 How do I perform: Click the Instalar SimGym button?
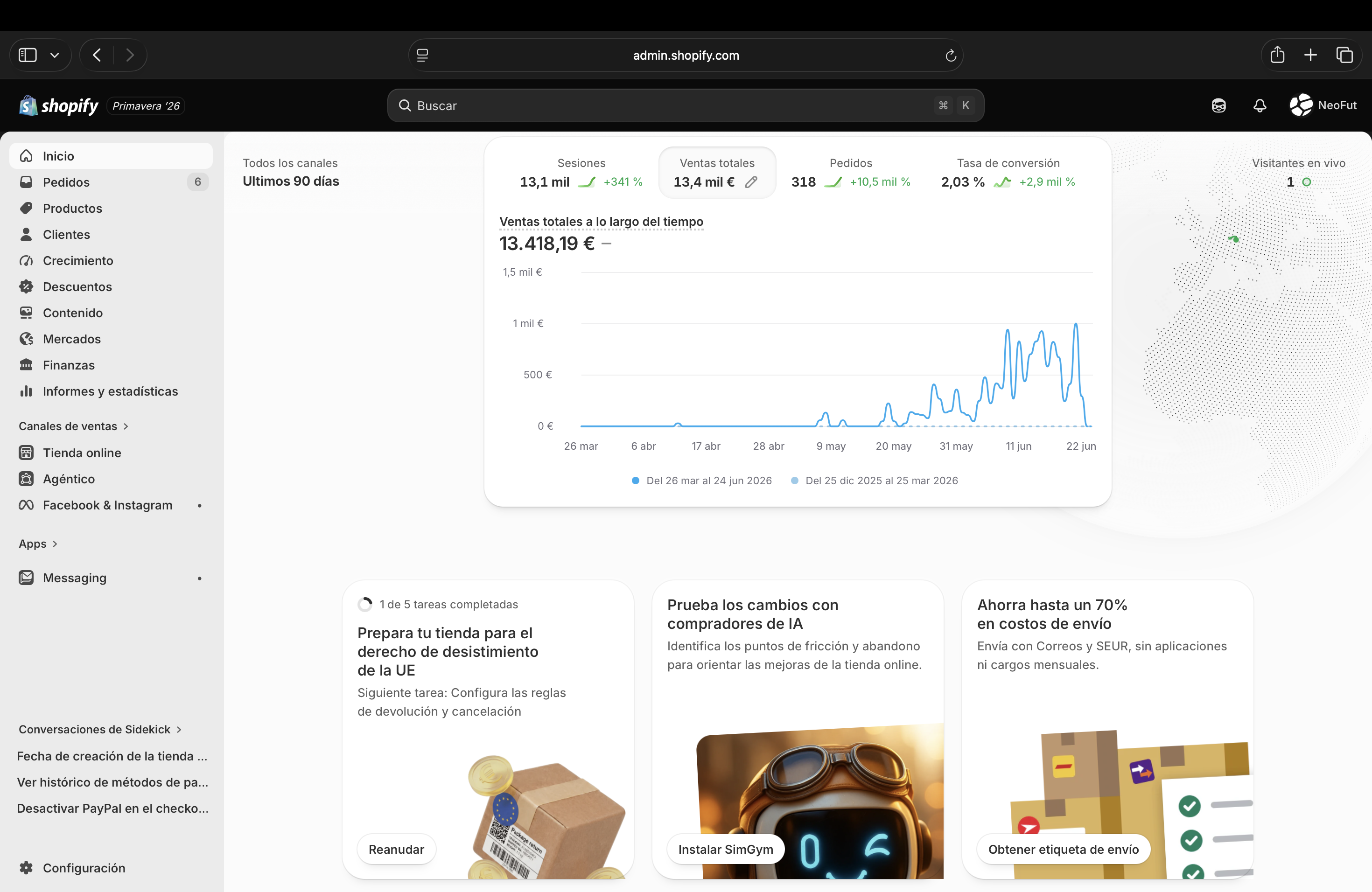[726, 850]
